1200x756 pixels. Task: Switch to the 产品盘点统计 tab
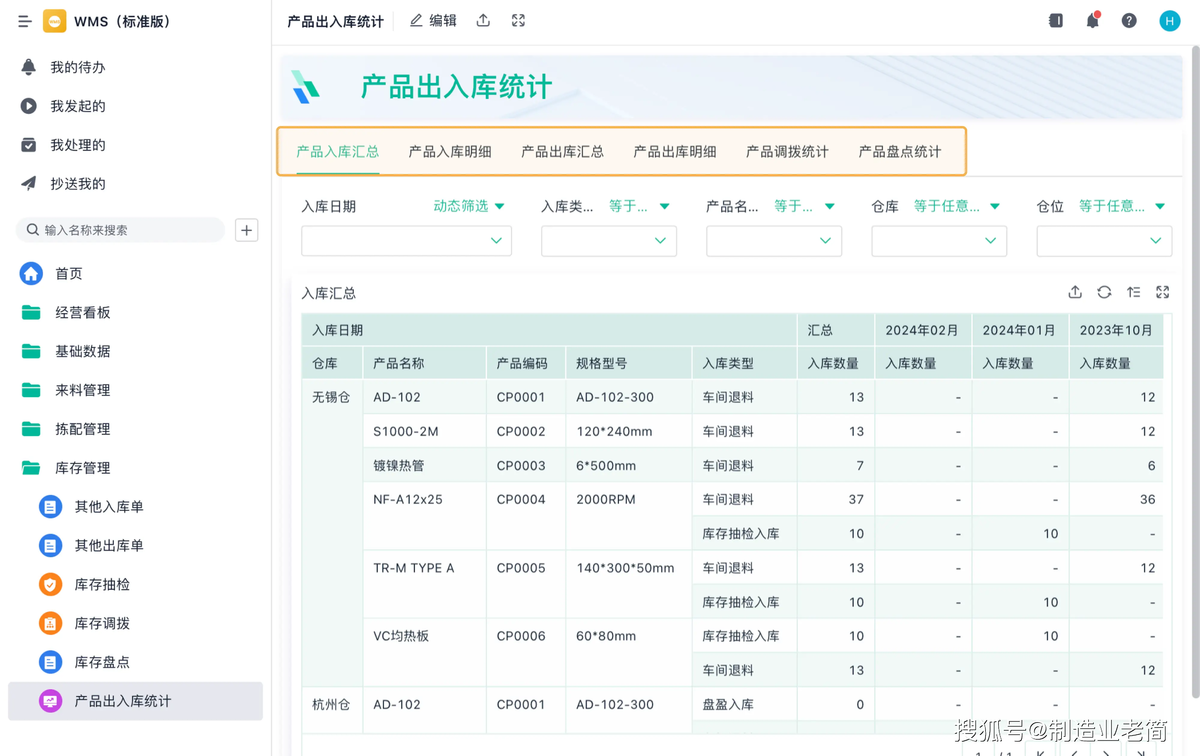[x=899, y=152]
